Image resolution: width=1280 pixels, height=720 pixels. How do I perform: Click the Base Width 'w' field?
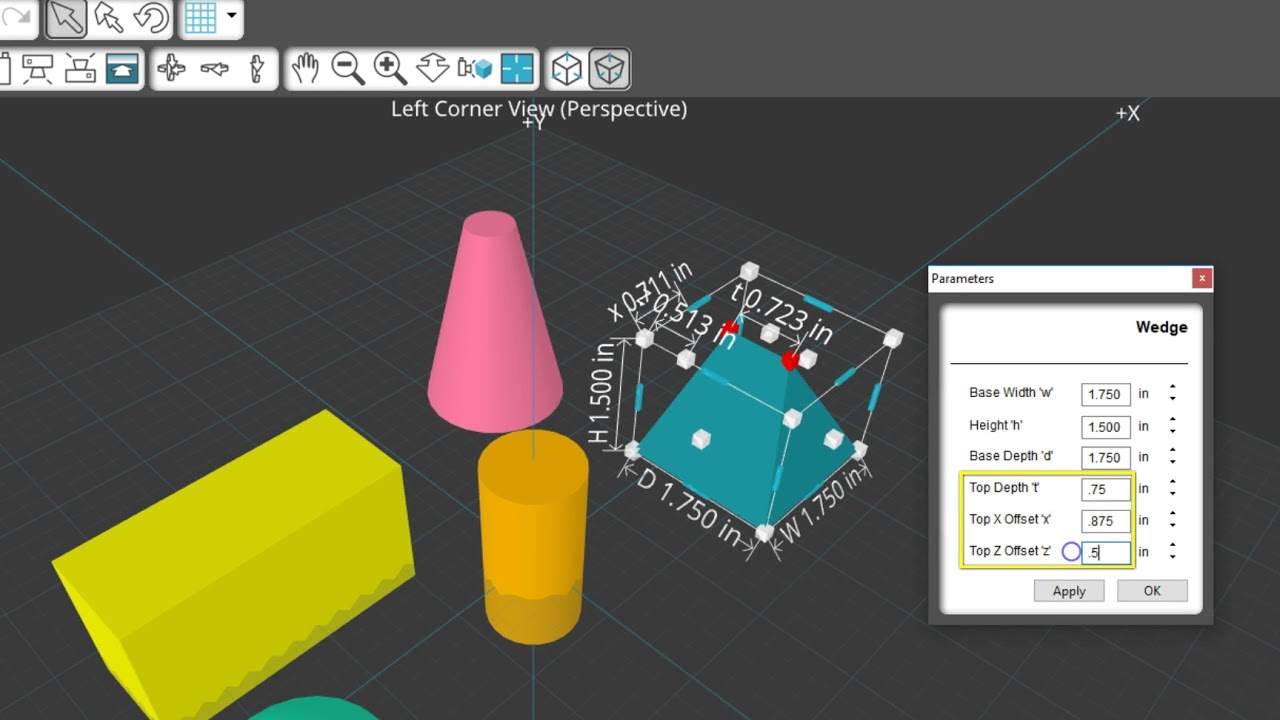tap(1106, 394)
